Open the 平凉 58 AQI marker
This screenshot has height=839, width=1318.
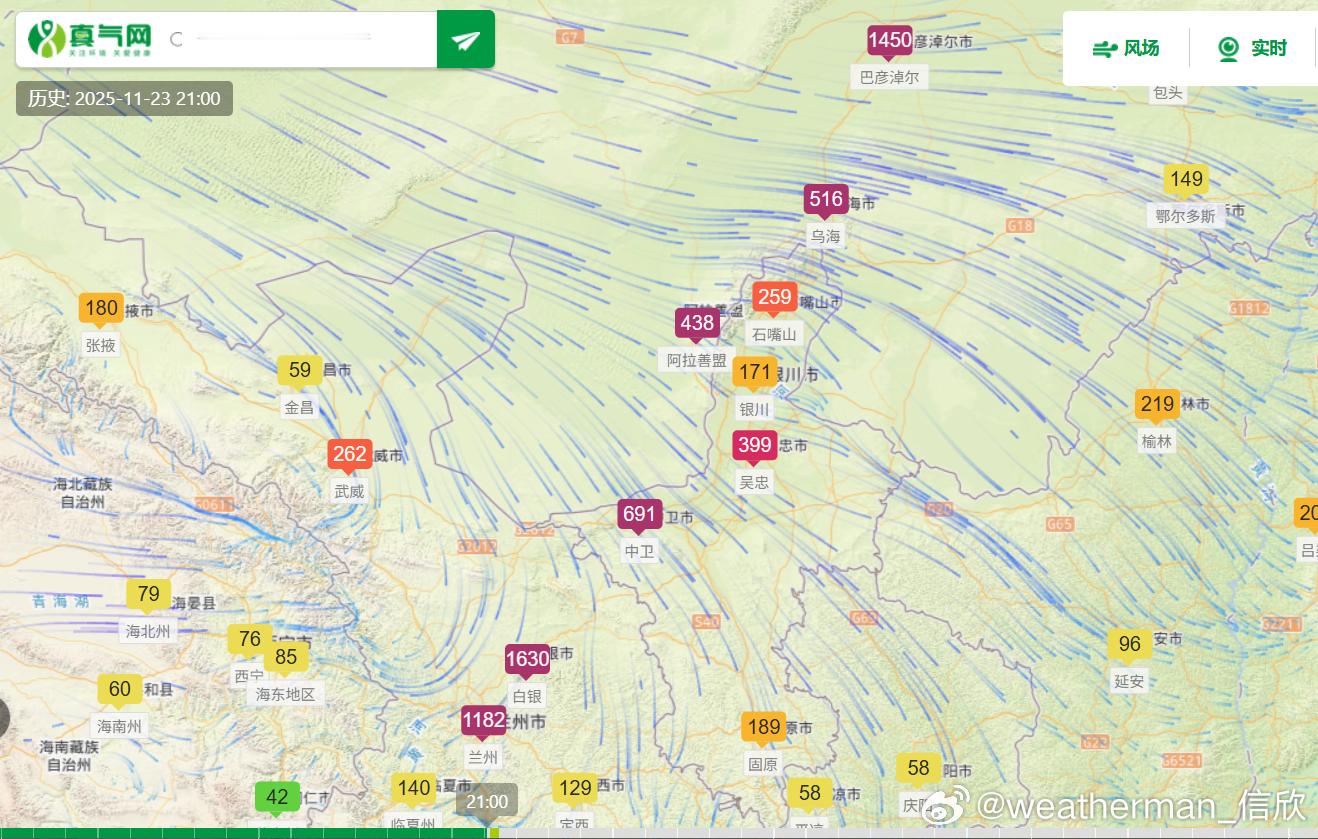click(809, 793)
